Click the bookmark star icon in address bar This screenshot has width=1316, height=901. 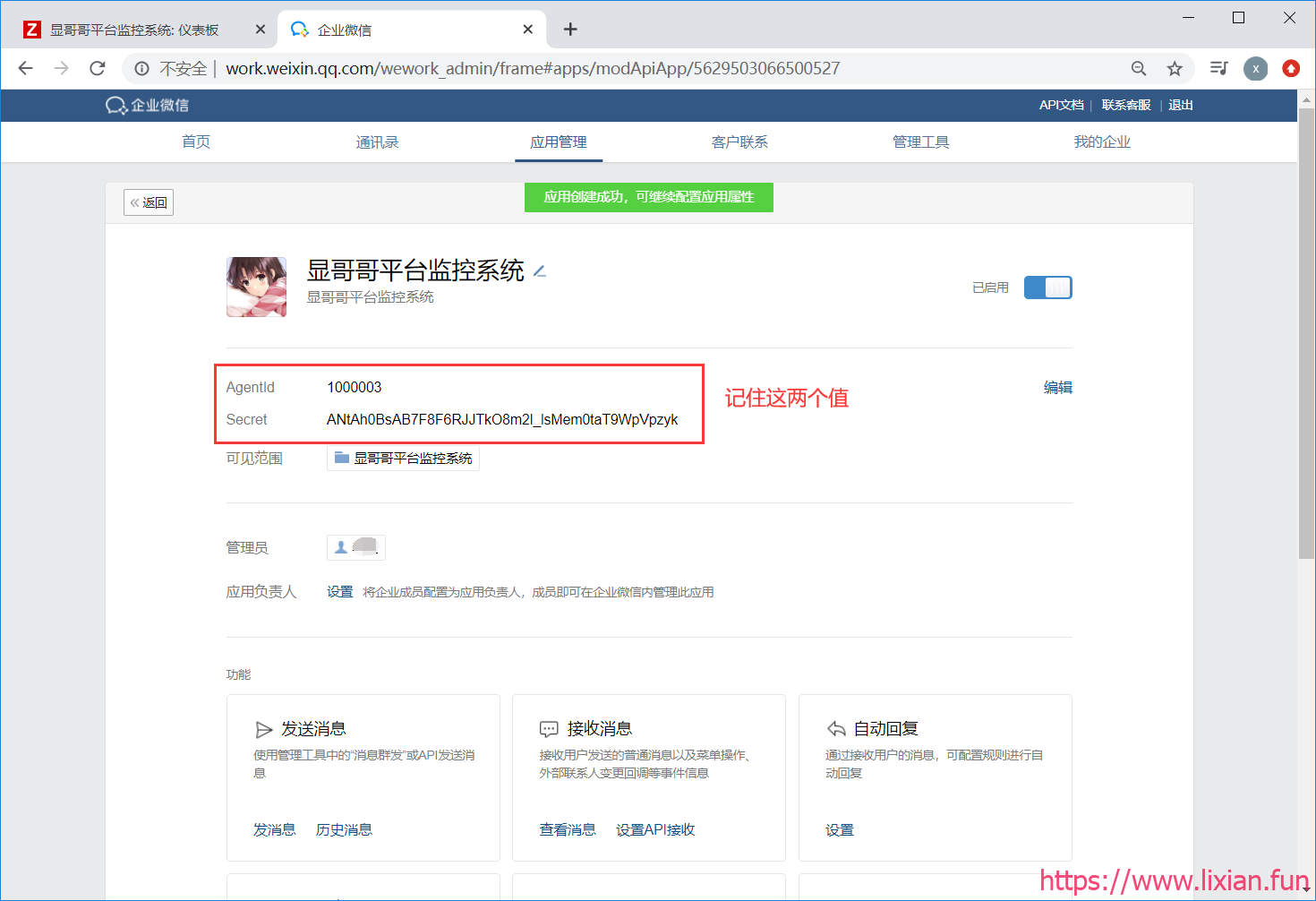tap(1175, 69)
